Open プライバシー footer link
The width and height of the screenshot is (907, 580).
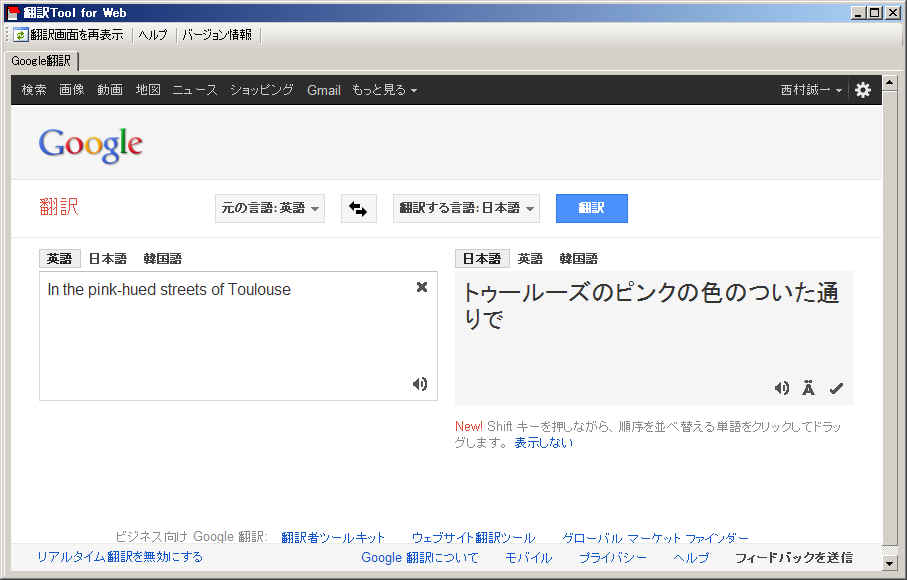[613, 557]
